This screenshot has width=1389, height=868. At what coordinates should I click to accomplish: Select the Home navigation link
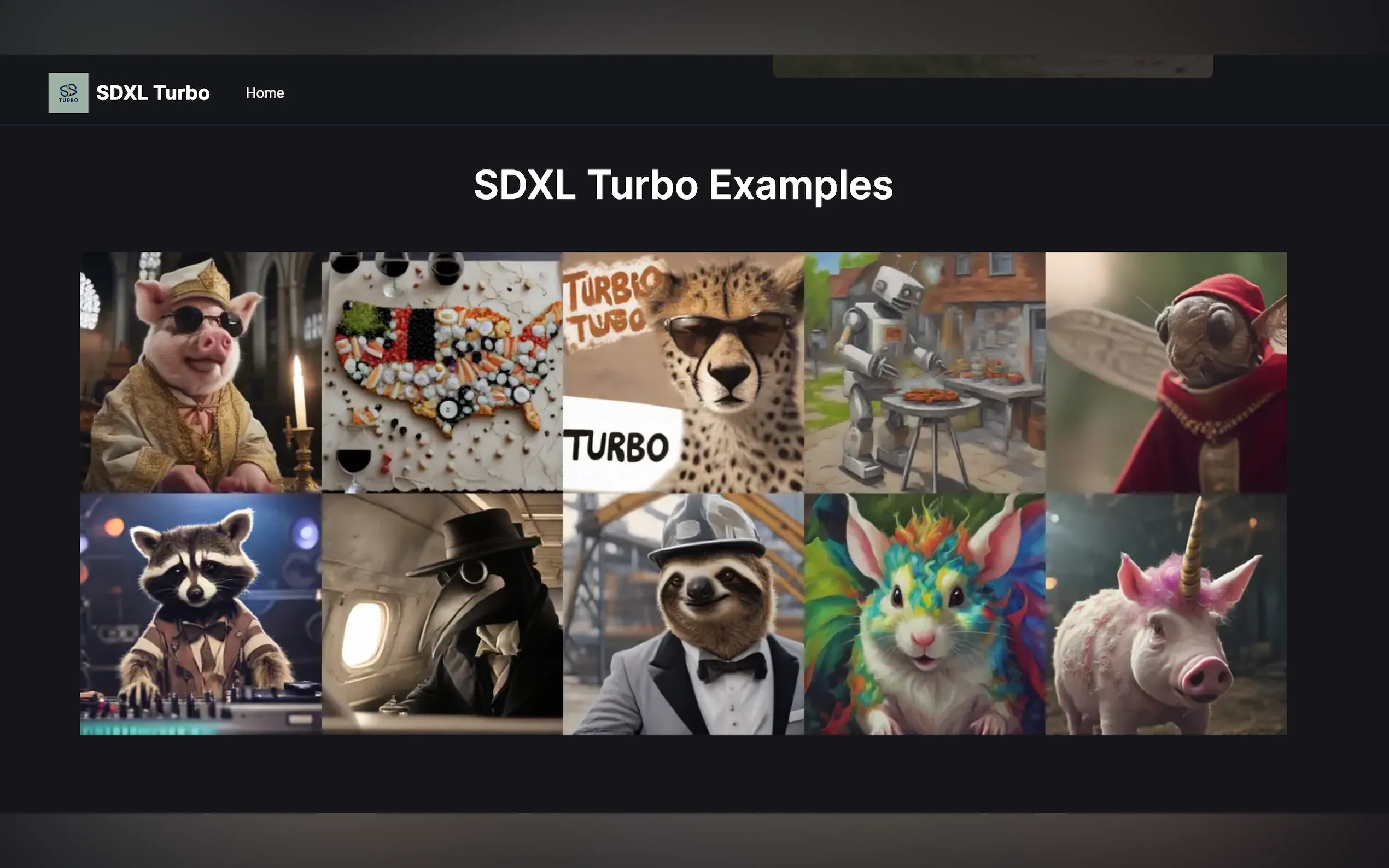coord(265,92)
